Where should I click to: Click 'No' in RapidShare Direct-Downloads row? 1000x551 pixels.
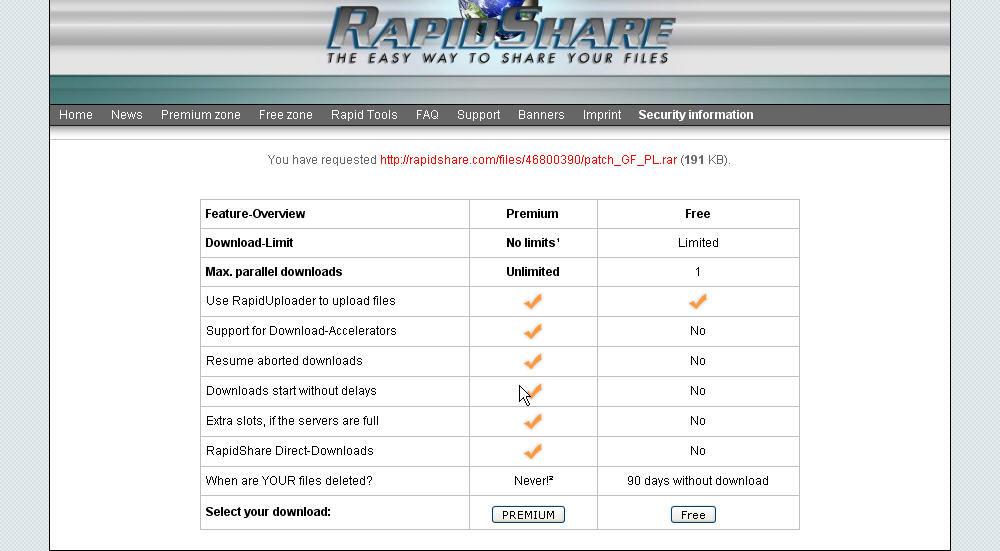698,451
